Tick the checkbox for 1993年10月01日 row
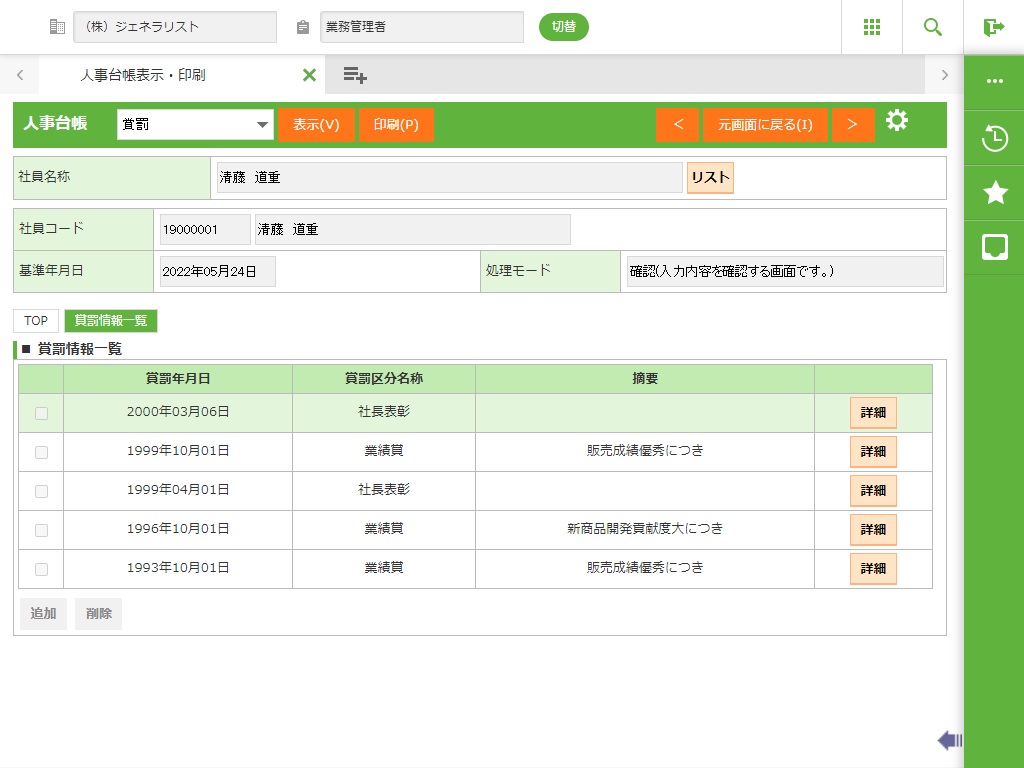 pyautogui.click(x=41, y=569)
